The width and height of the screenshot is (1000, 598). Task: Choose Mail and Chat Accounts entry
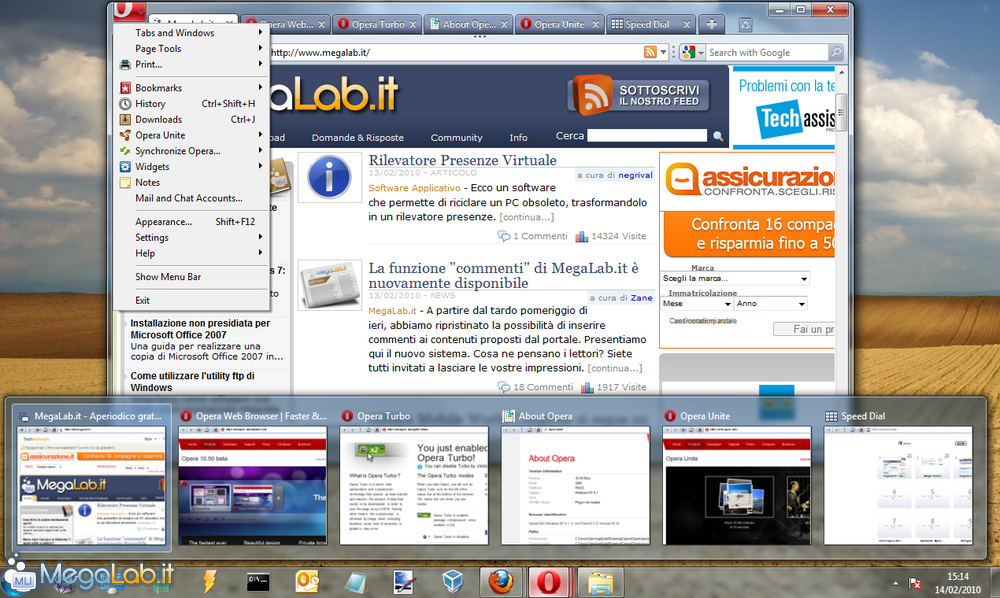(x=191, y=198)
